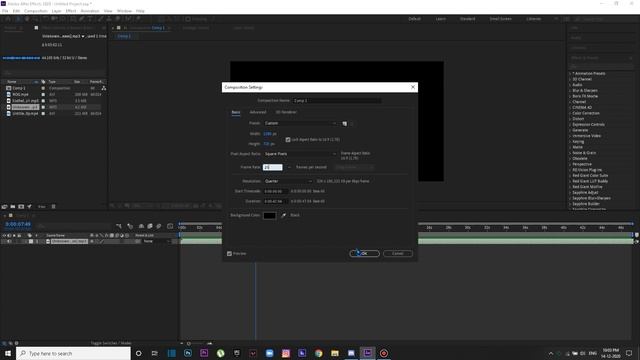
Task: Click Toggle Switches / Modes button
Action: [111, 343]
